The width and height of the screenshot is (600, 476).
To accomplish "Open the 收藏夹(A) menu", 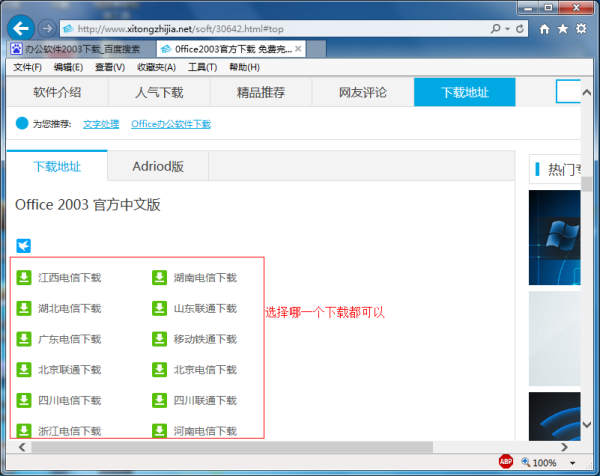I will (156, 67).
